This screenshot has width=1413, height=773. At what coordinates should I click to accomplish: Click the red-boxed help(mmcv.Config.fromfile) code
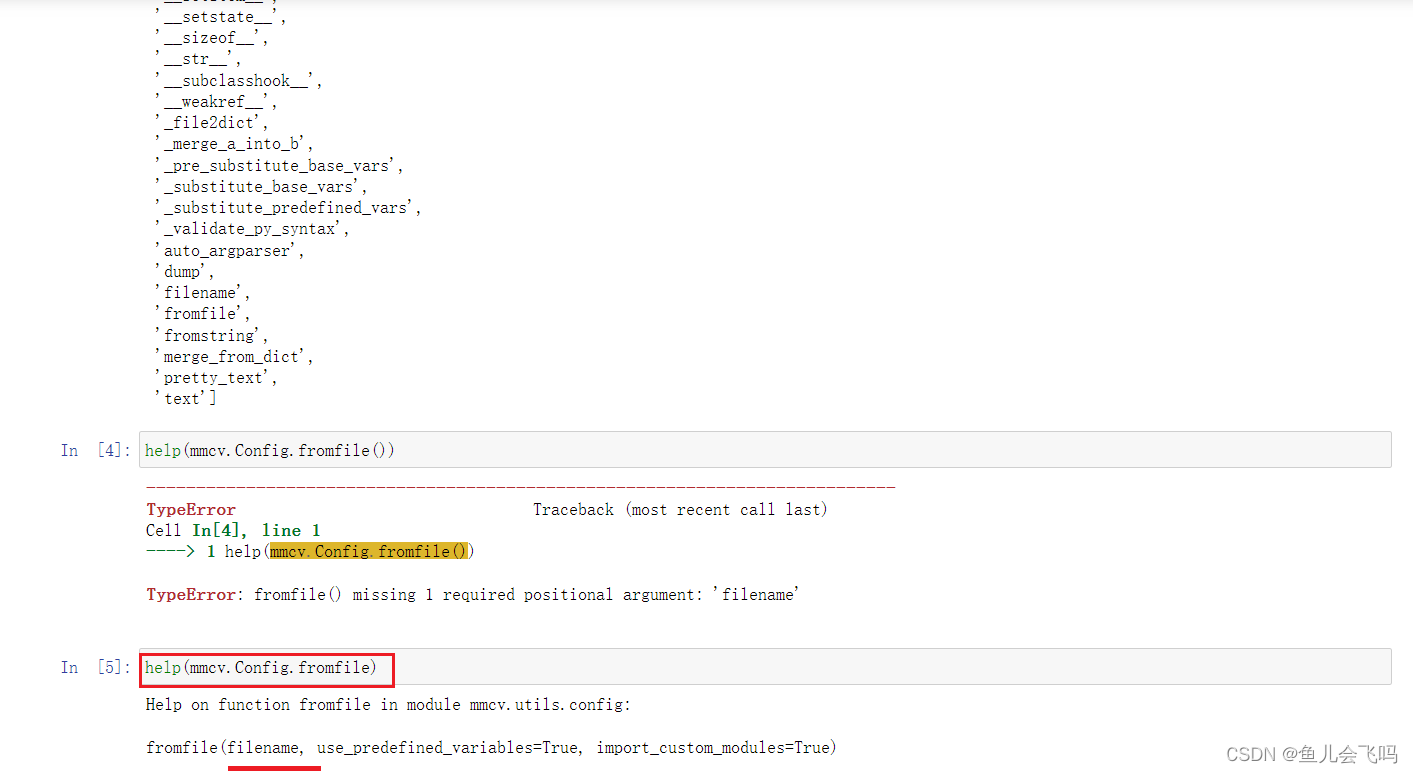(264, 667)
